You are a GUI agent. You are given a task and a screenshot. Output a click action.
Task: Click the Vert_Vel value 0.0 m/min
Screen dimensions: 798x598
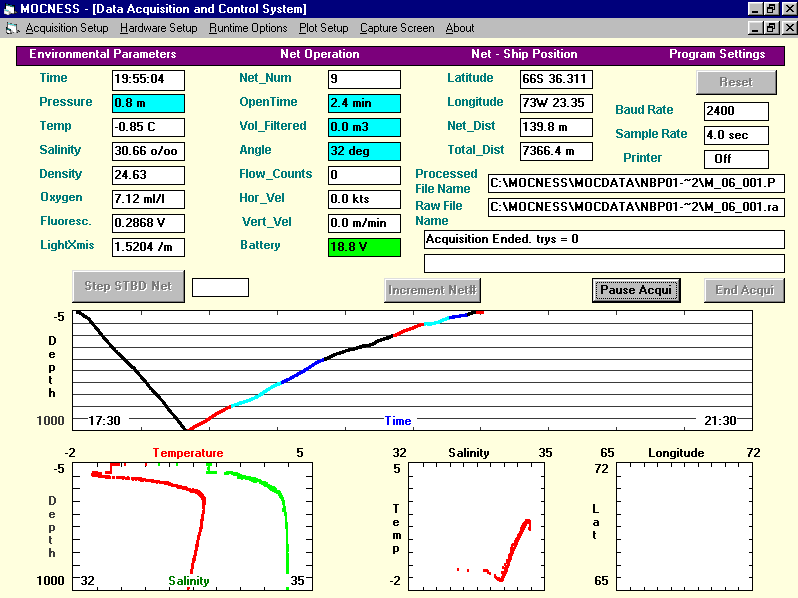point(364,223)
